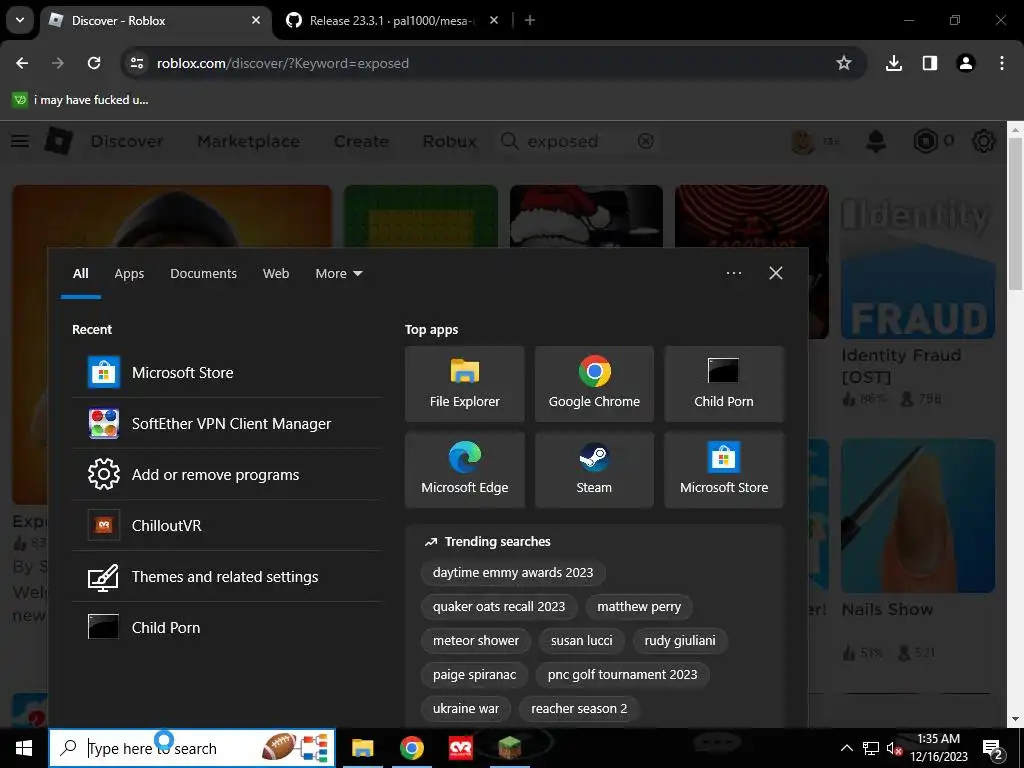
Task: Search trending 'susan lucci'
Action: [581, 641]
